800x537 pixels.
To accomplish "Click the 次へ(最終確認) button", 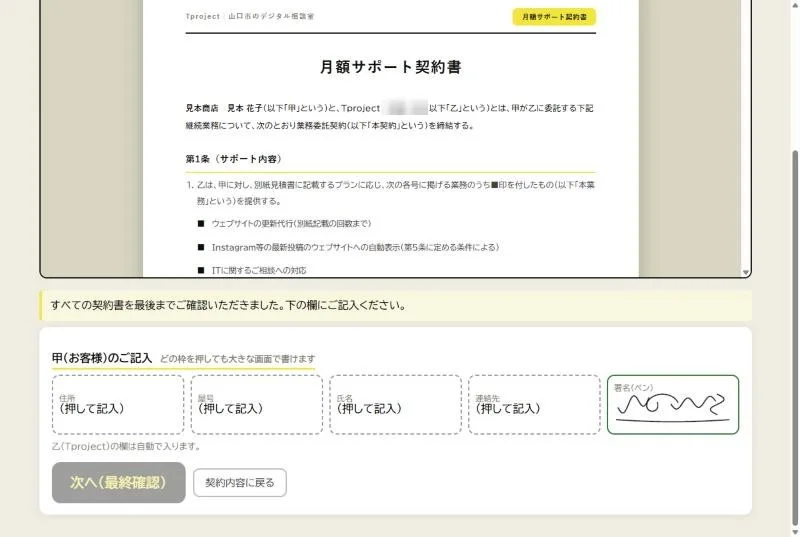I will [118, 482].
